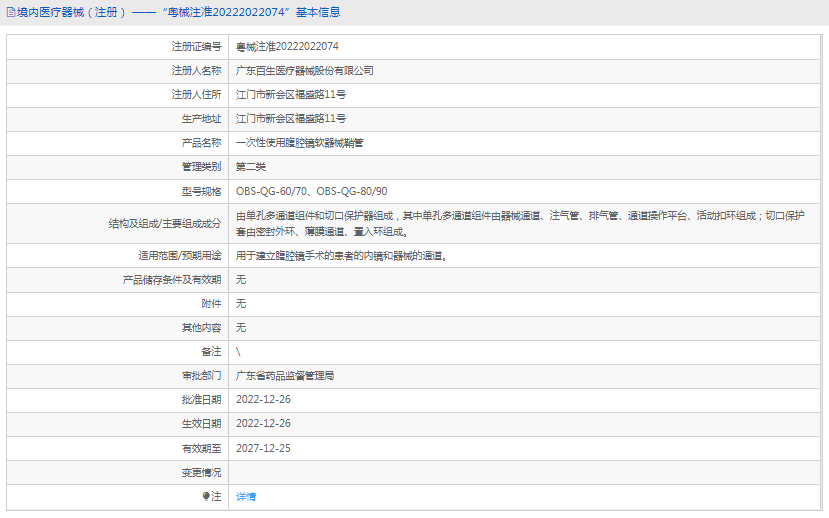Click the 批准日期 value 2022-12-26
This screenshot has height=518, width=829.
tap(263, 400)
